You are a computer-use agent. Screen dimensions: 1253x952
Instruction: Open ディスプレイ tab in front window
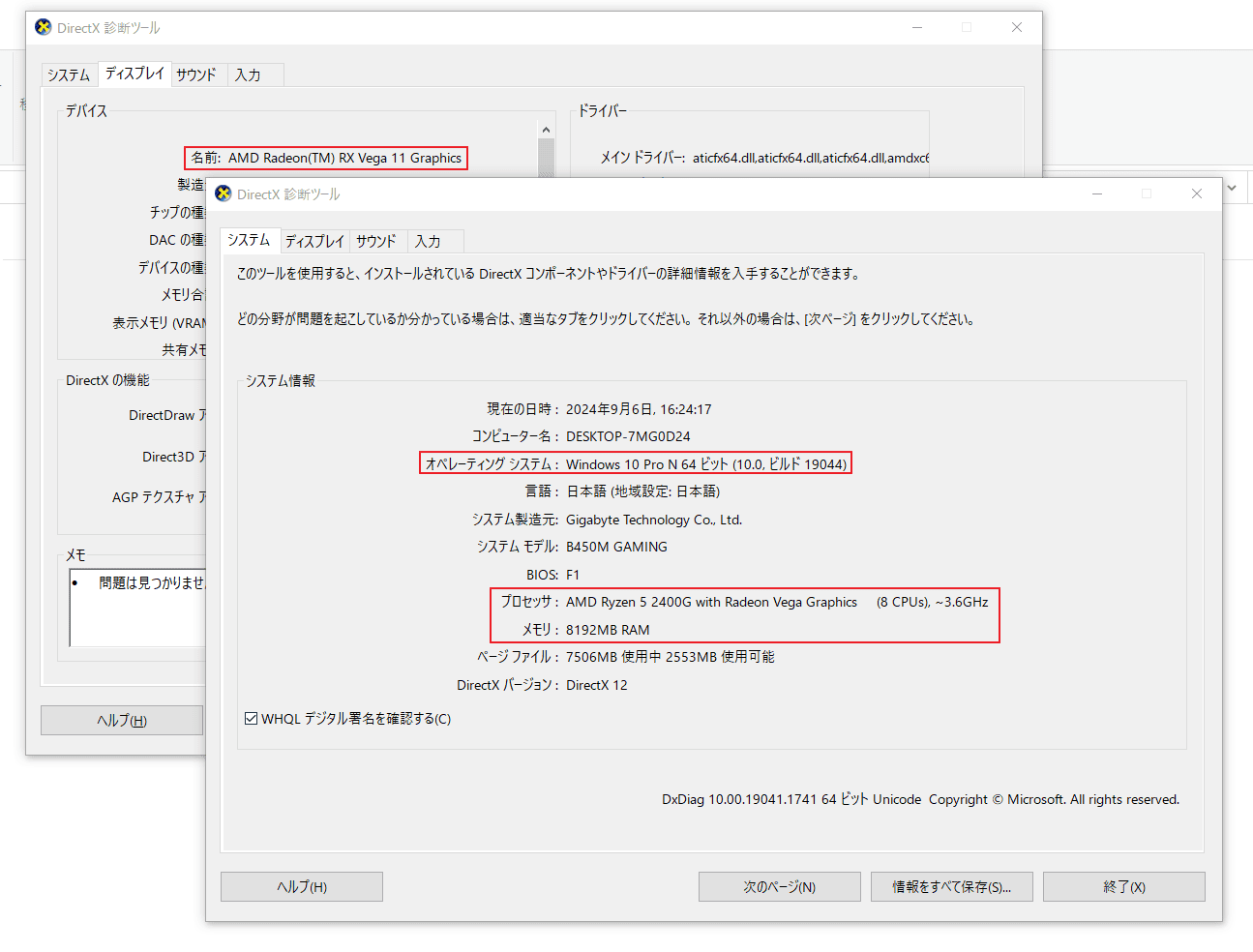pos(314,241)
